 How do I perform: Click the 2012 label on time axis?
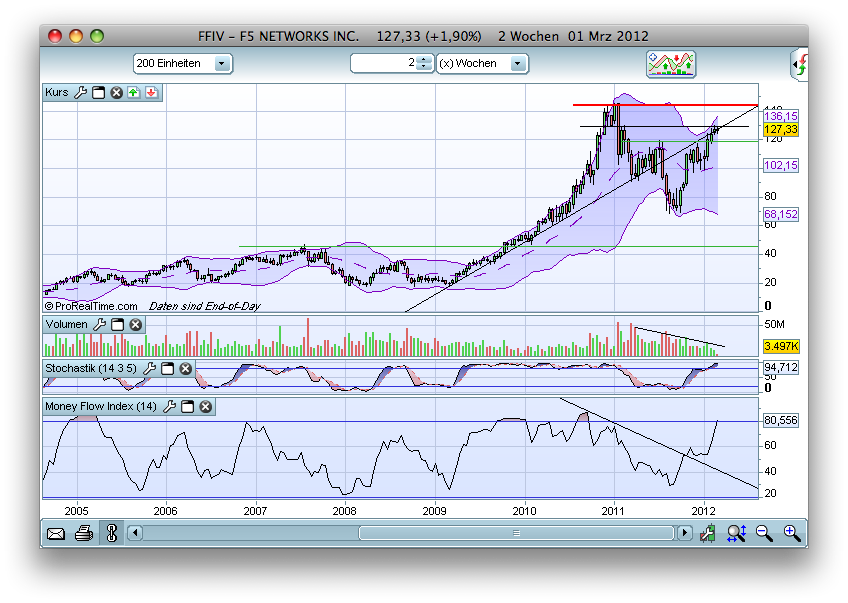[x=704, y=511]
